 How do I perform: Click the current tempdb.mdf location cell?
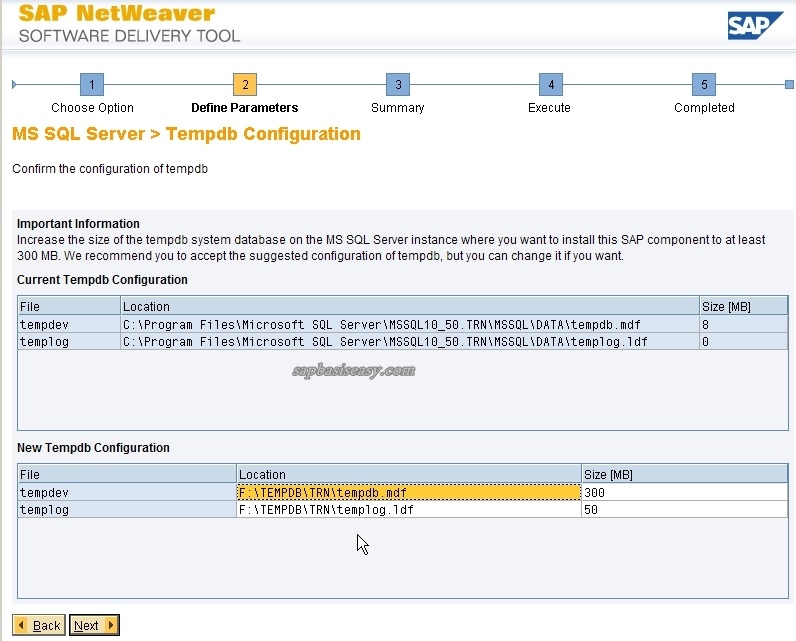tap(410, 324)
